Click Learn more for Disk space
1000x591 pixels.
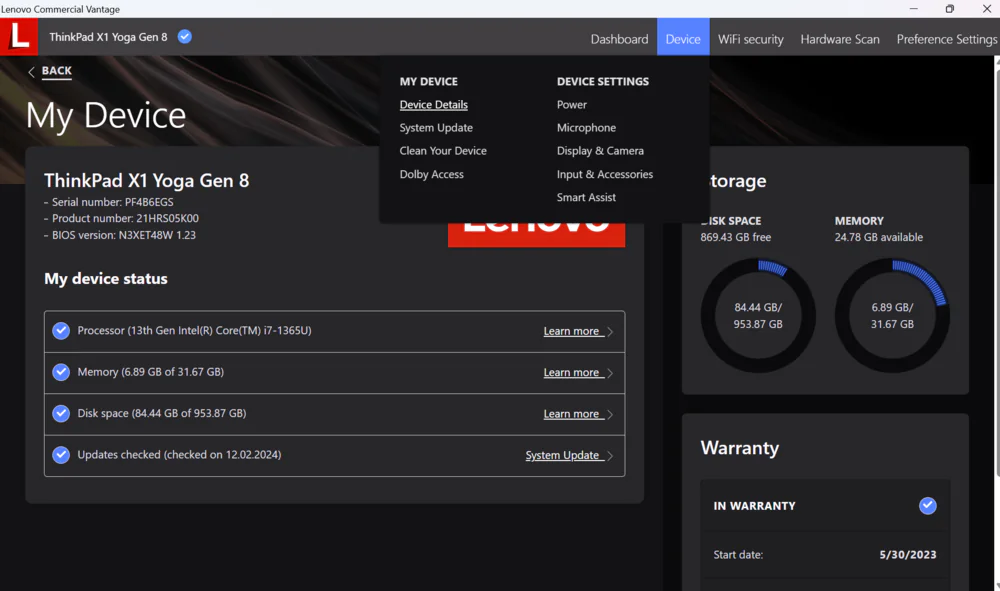pyautogui.click(x=571, y=414)
